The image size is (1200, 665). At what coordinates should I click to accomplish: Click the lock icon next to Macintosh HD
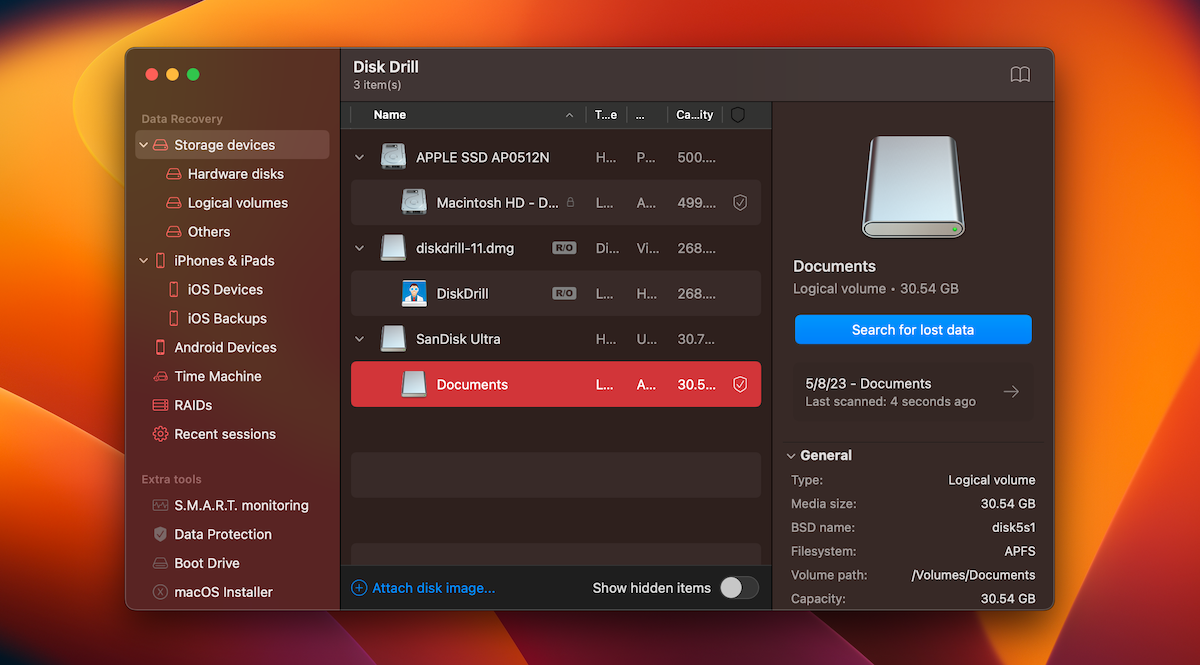pyautogui.click(x=570, y=202)
